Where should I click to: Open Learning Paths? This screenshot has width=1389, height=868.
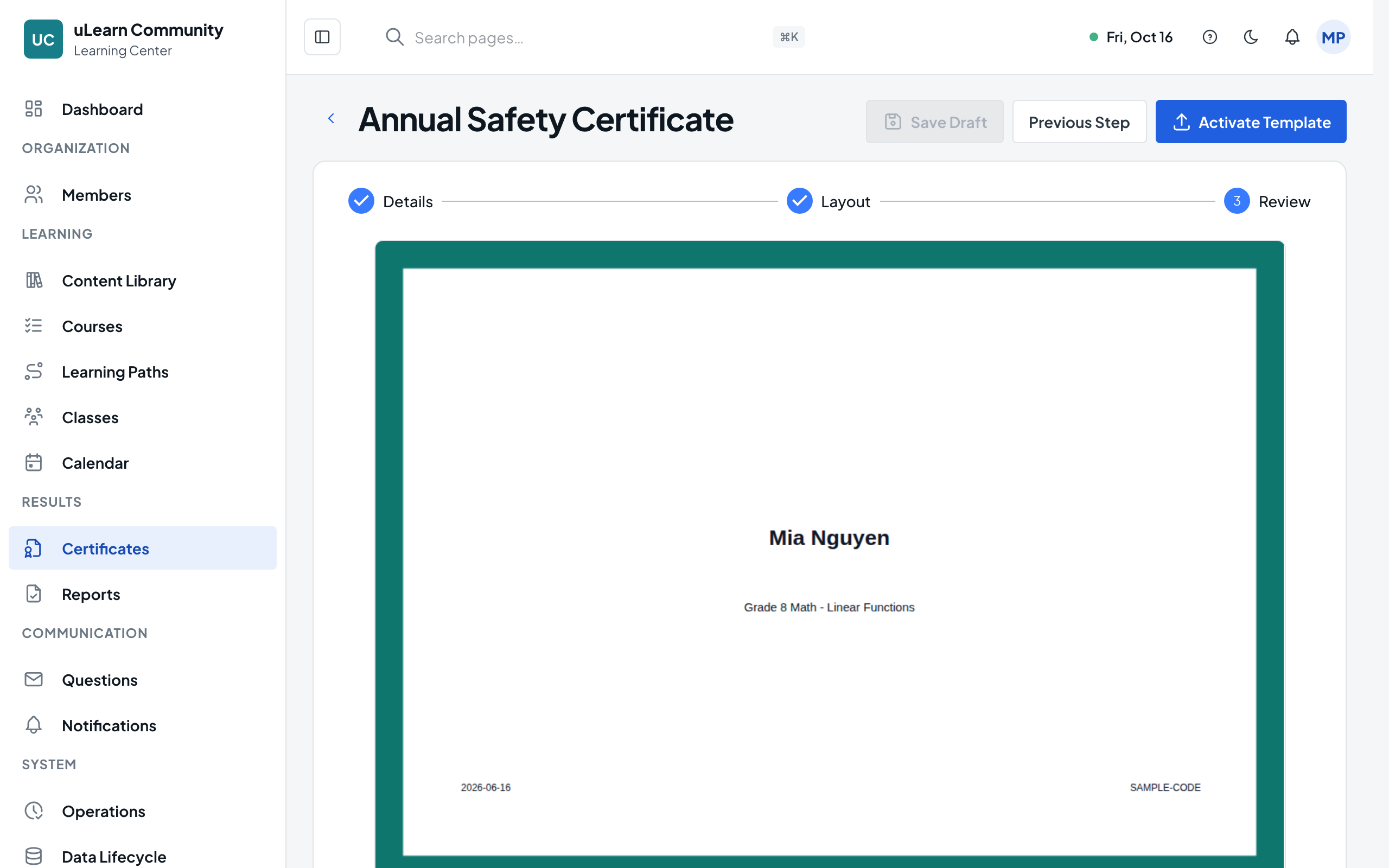pos(142,372)
